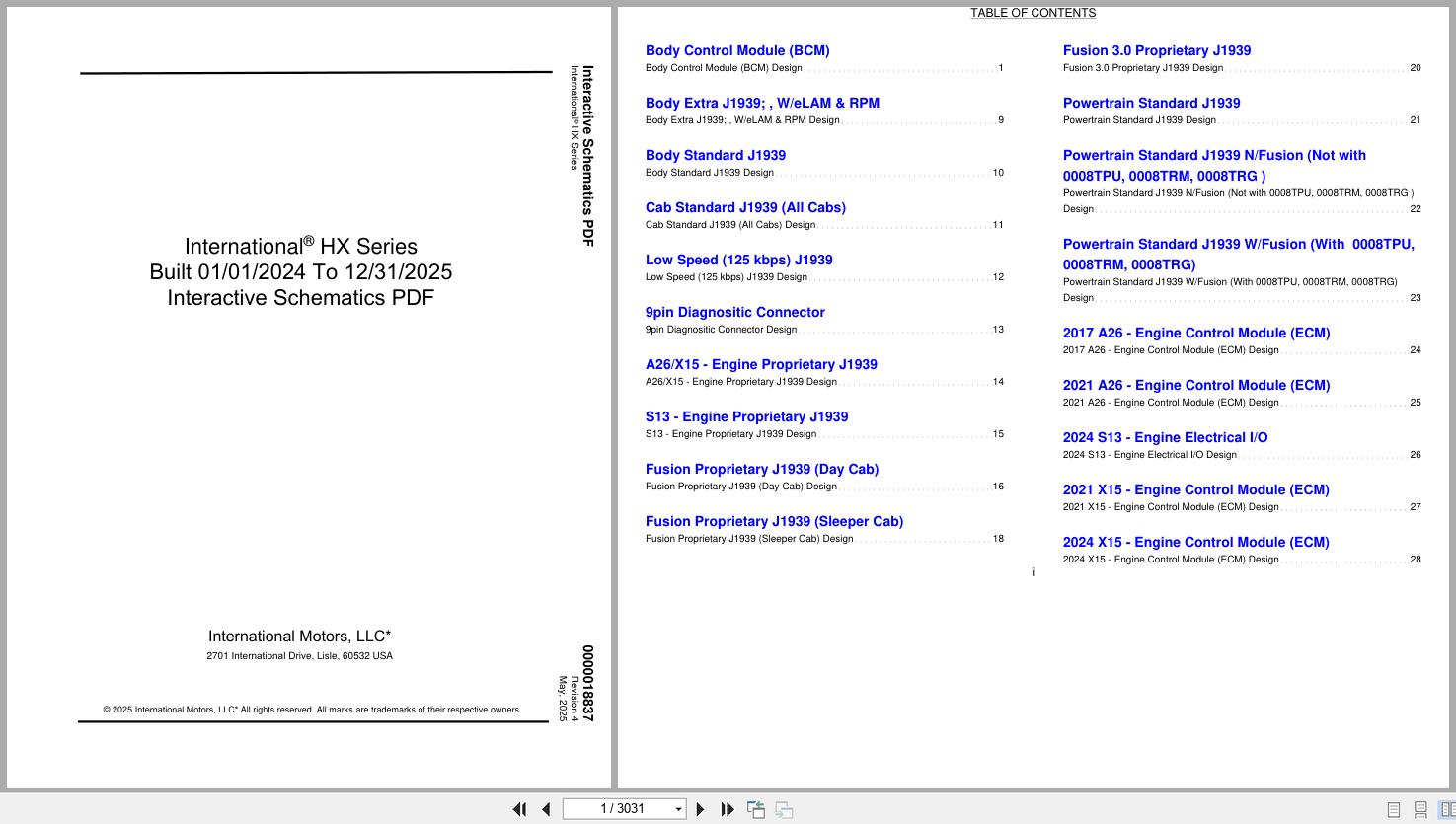The height and width of the screenshot is (824, 1456).
Task: Click Low Speed (125 kbps) J1939 Design entry
Action: point(824,277)
